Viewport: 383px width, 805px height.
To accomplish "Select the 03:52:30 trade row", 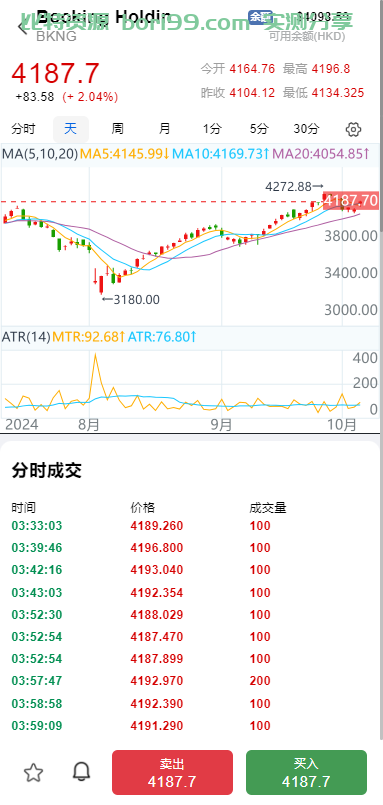I will [x=191, y=615].
